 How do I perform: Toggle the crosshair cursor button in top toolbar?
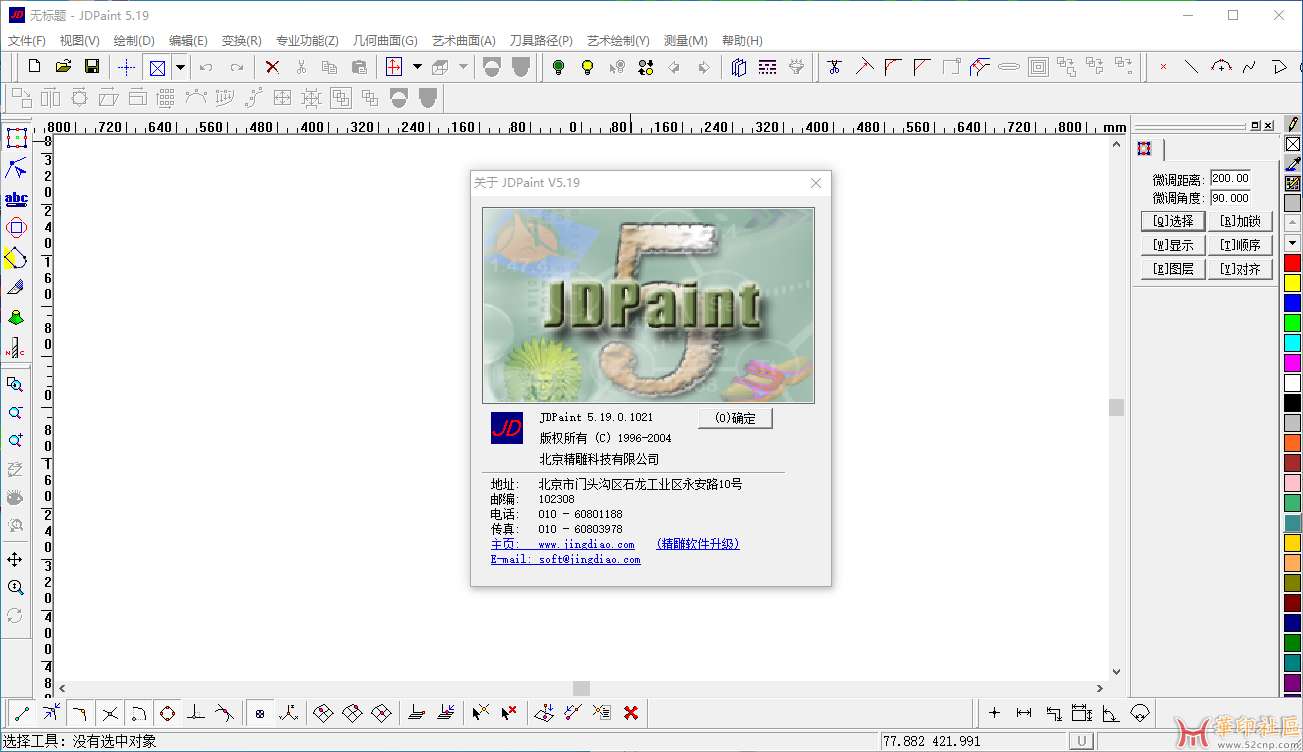[127, 67]
